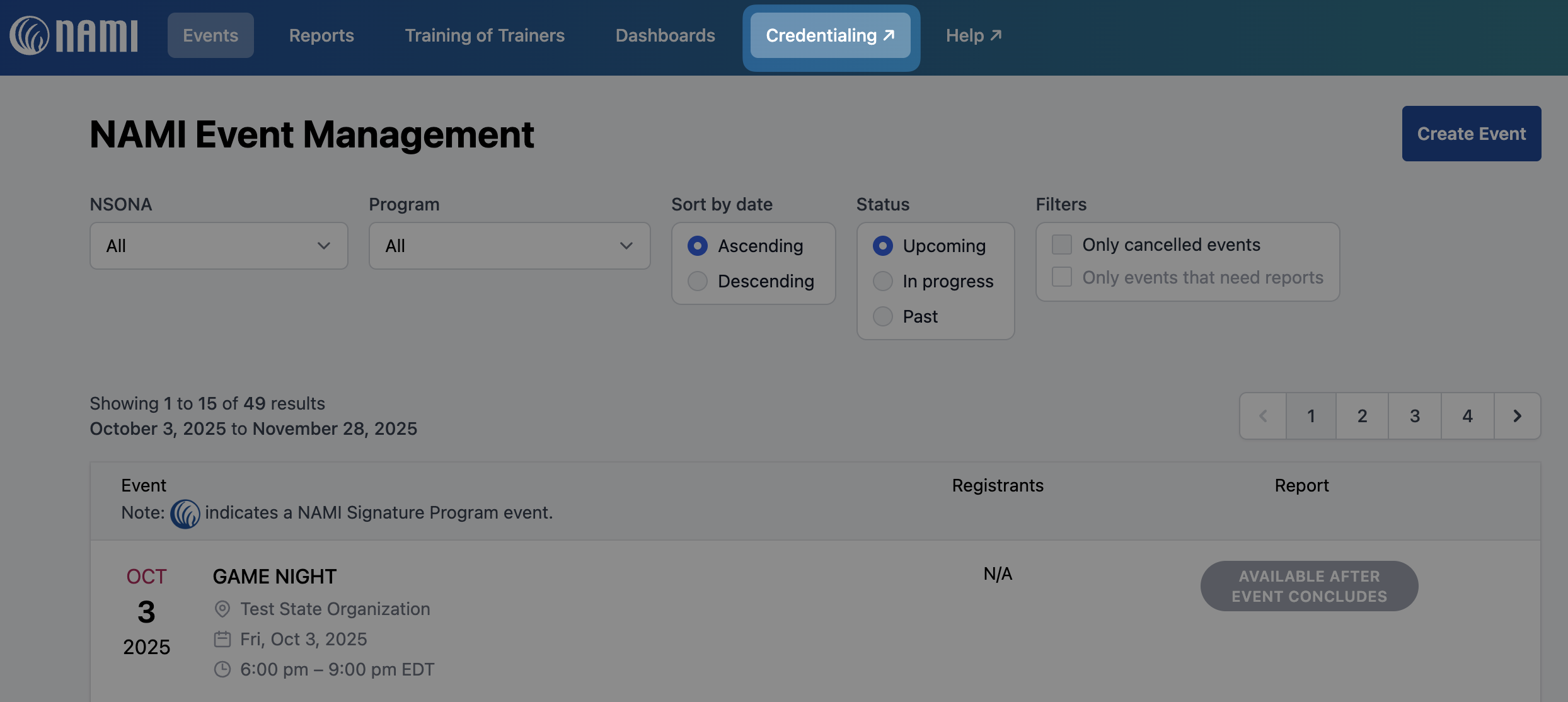Click the NAMI logo in header
This screenshot has height=702, width=1568.
(73, 35)
